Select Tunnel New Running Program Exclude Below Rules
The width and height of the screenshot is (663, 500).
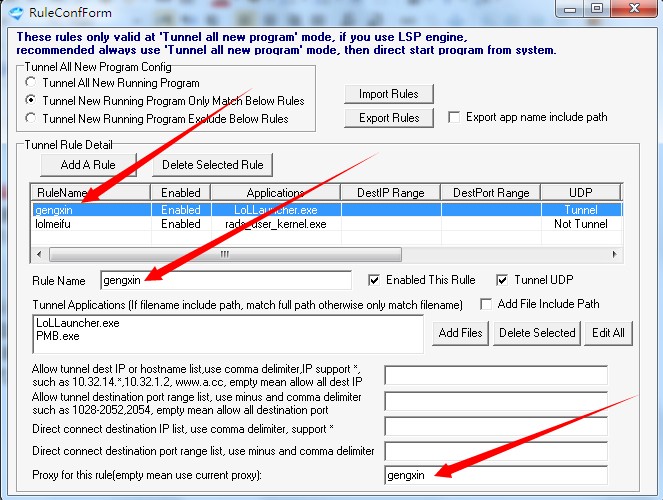click(x=30, y=118)
